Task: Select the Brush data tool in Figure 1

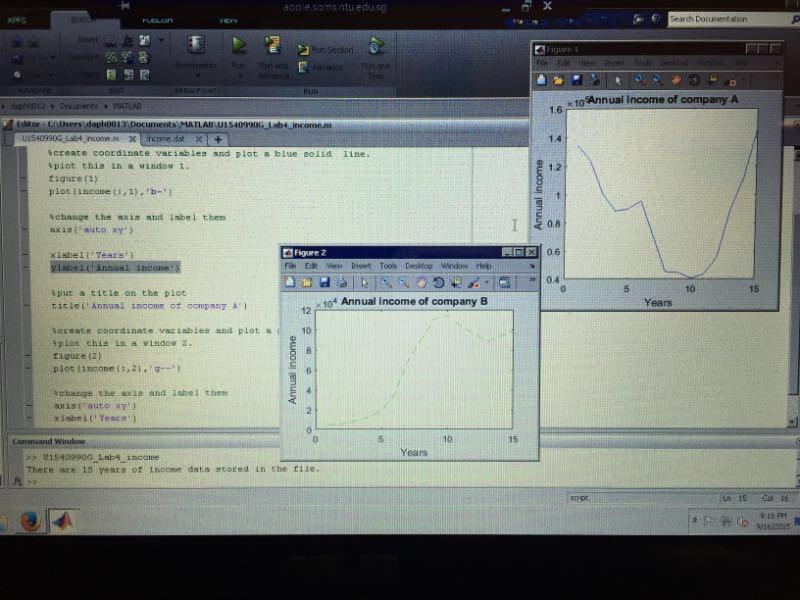Action: [x=731, y=81]
